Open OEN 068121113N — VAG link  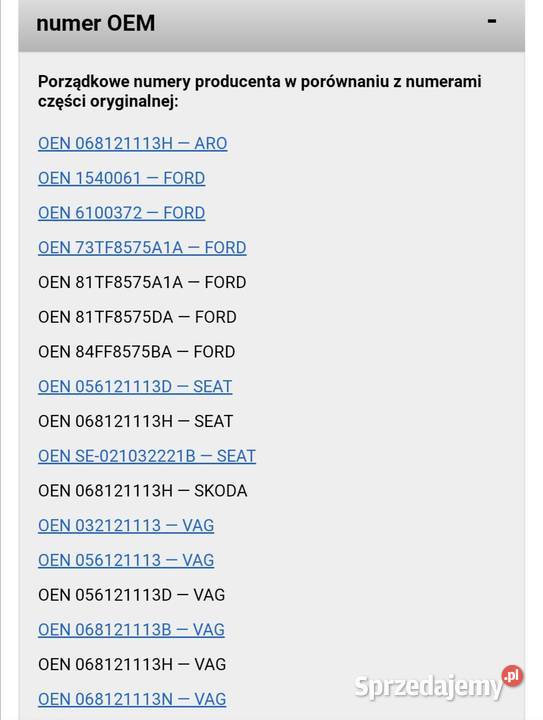pyautogui.click(x=132, y=699)
